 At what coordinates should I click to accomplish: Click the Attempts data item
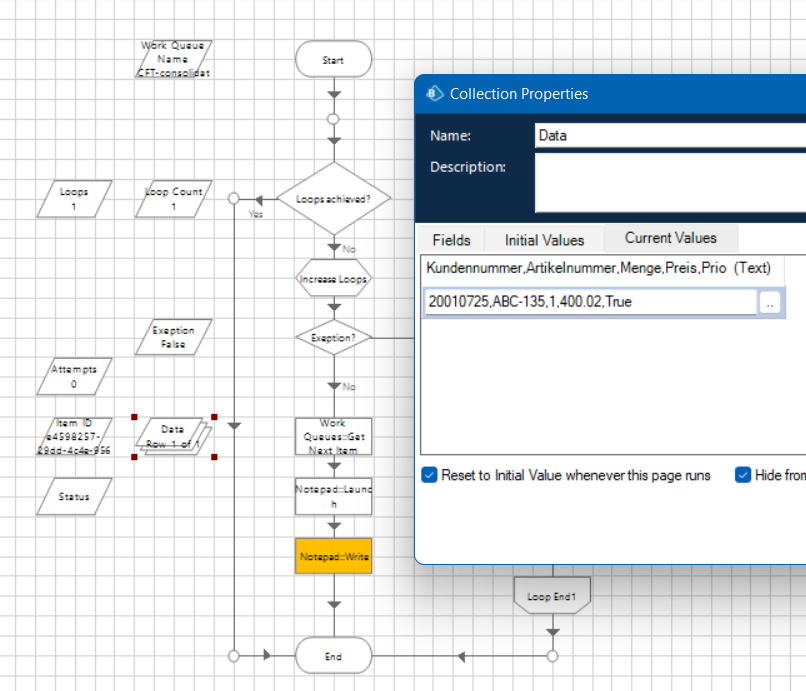pyautogui.click(x=74, y=376)
